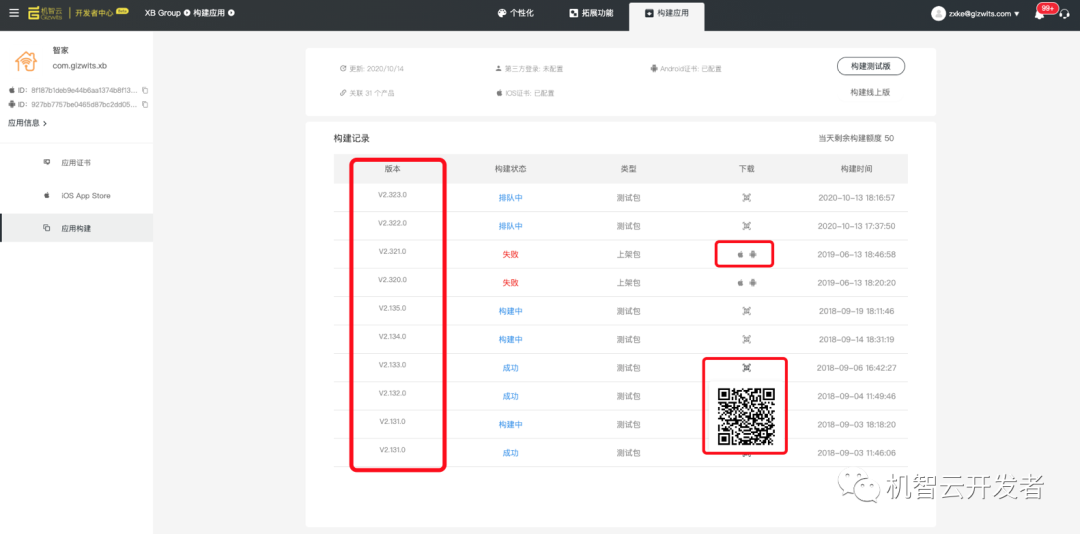Click Android证书: 已配置
The height and width of the screenshot is (534, 1080).
(685, 69)
